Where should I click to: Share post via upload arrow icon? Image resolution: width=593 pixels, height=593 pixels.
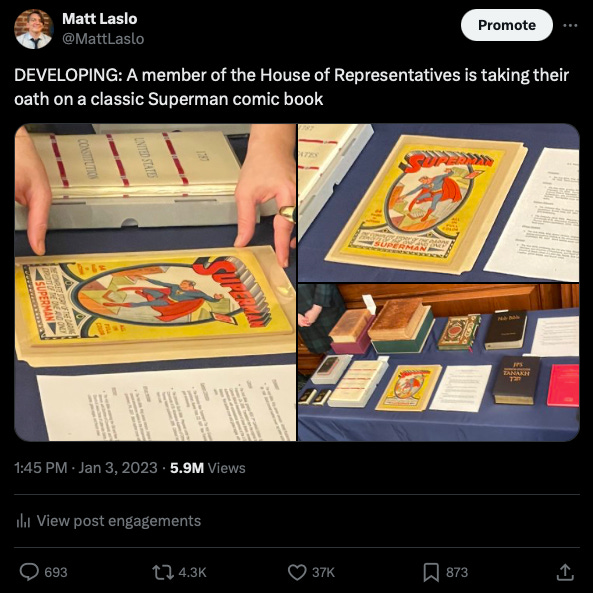pyautogui.click(x=564, y=572)
